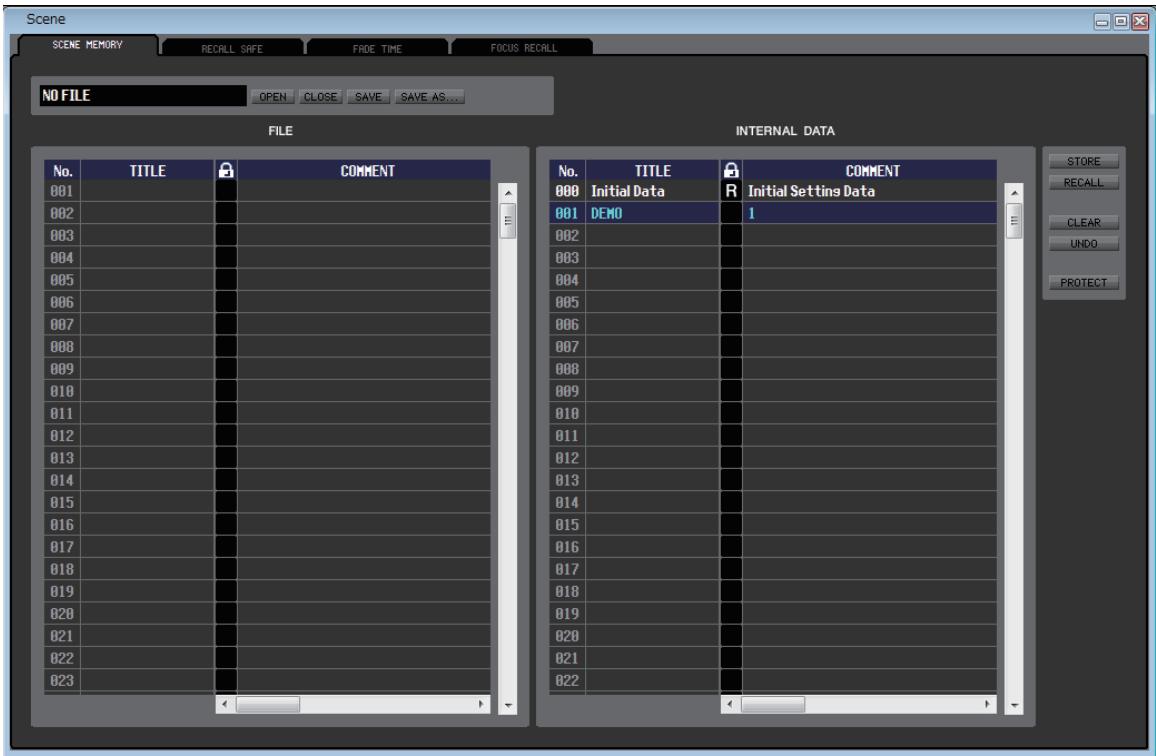Click the PROTECT button
1156x756 pixels.
click(x=1084, y=283)
